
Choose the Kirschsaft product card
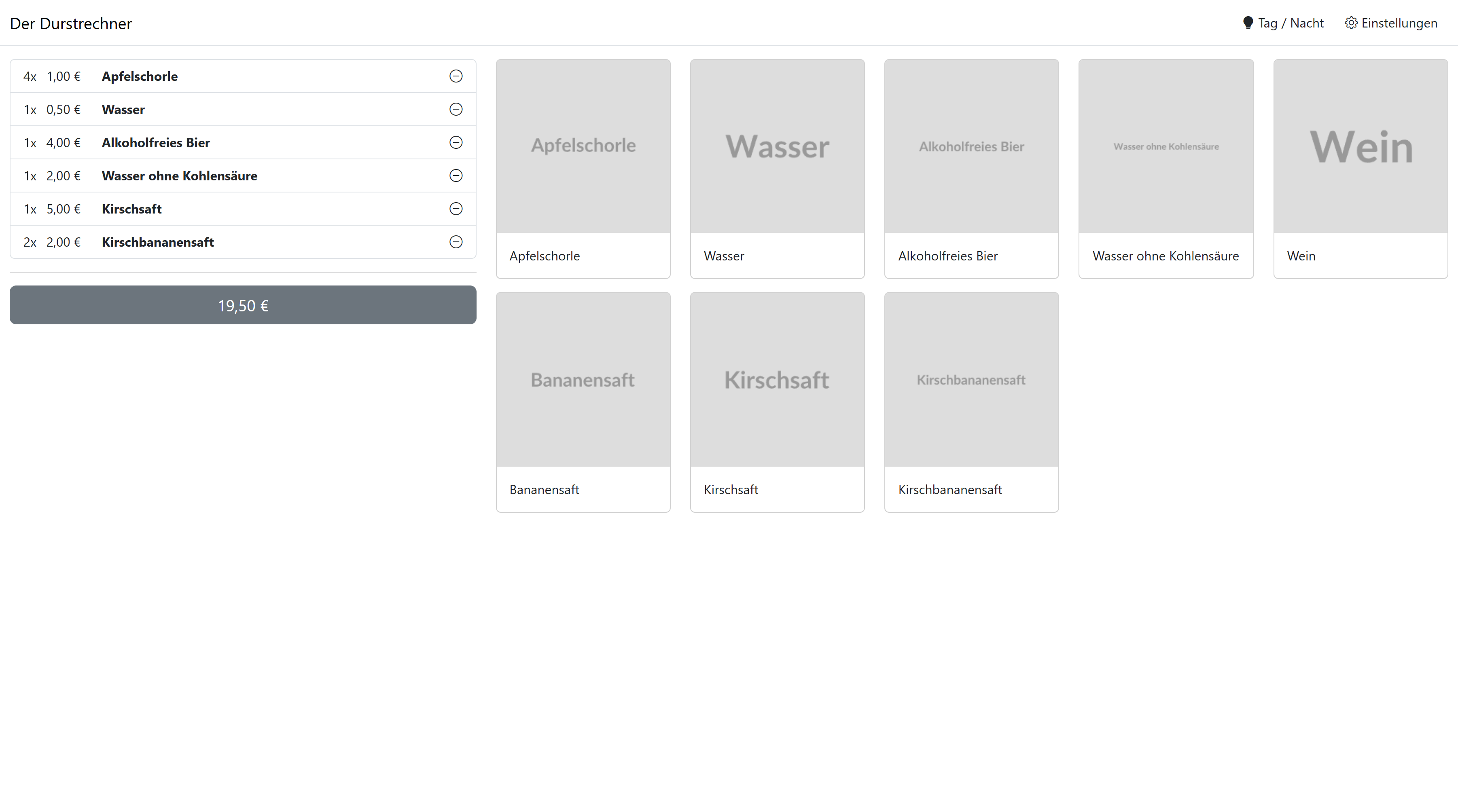coord(777,402)
